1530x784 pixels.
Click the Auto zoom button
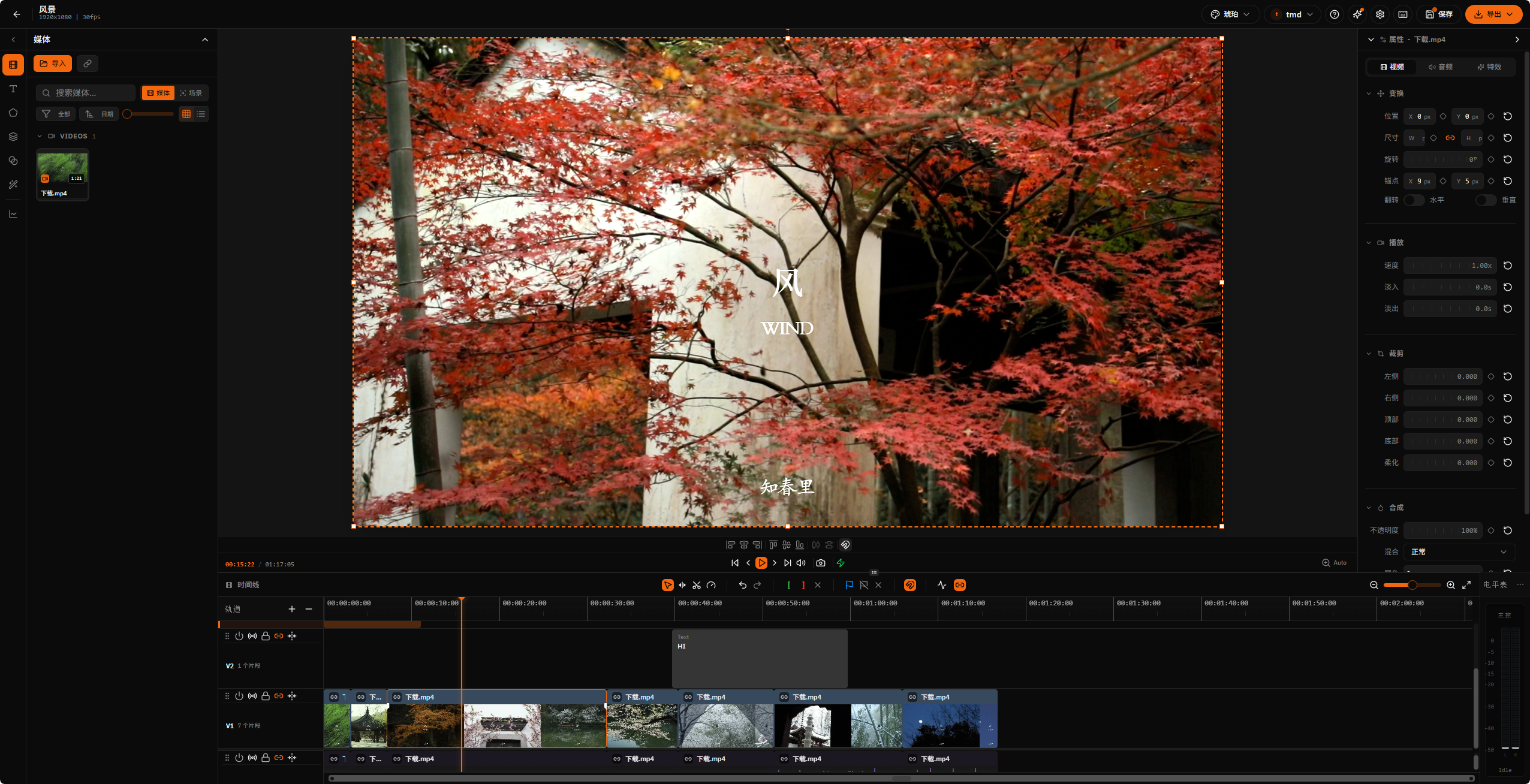(x=1335, y=563)
